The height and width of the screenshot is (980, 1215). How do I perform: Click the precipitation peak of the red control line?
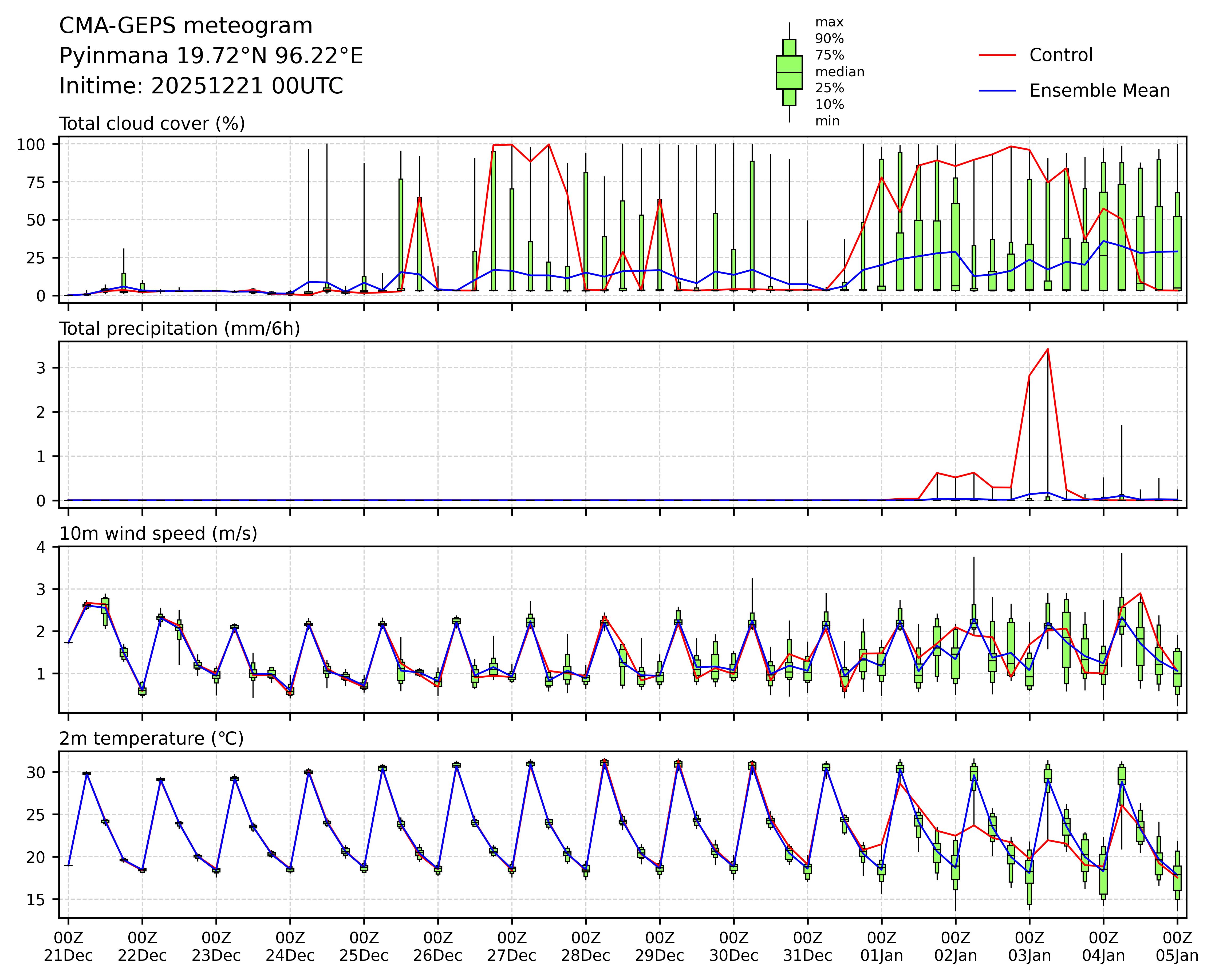click(x=1048, y=349)
